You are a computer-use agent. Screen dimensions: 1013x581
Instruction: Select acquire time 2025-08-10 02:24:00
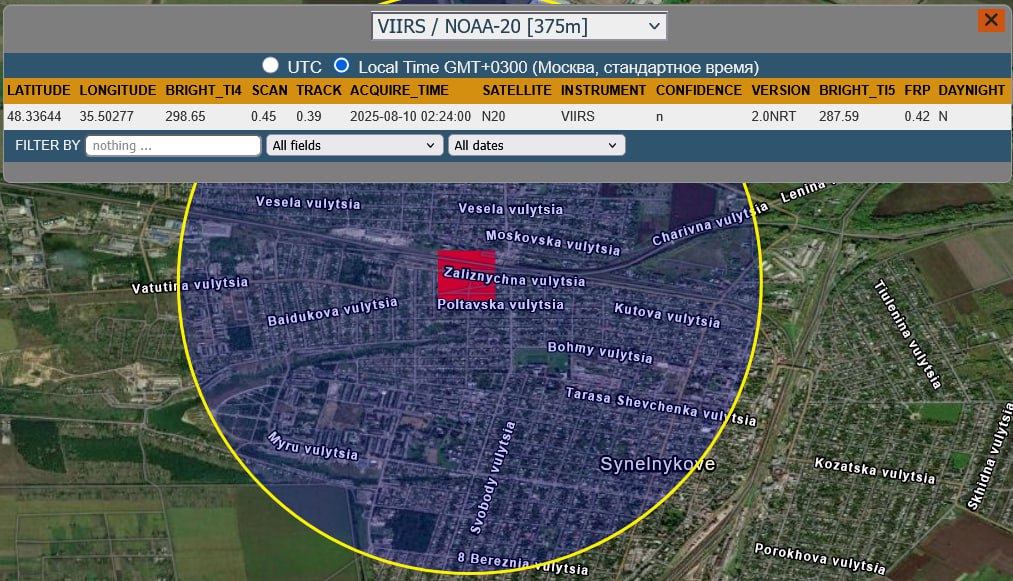(x=410, y=116)
